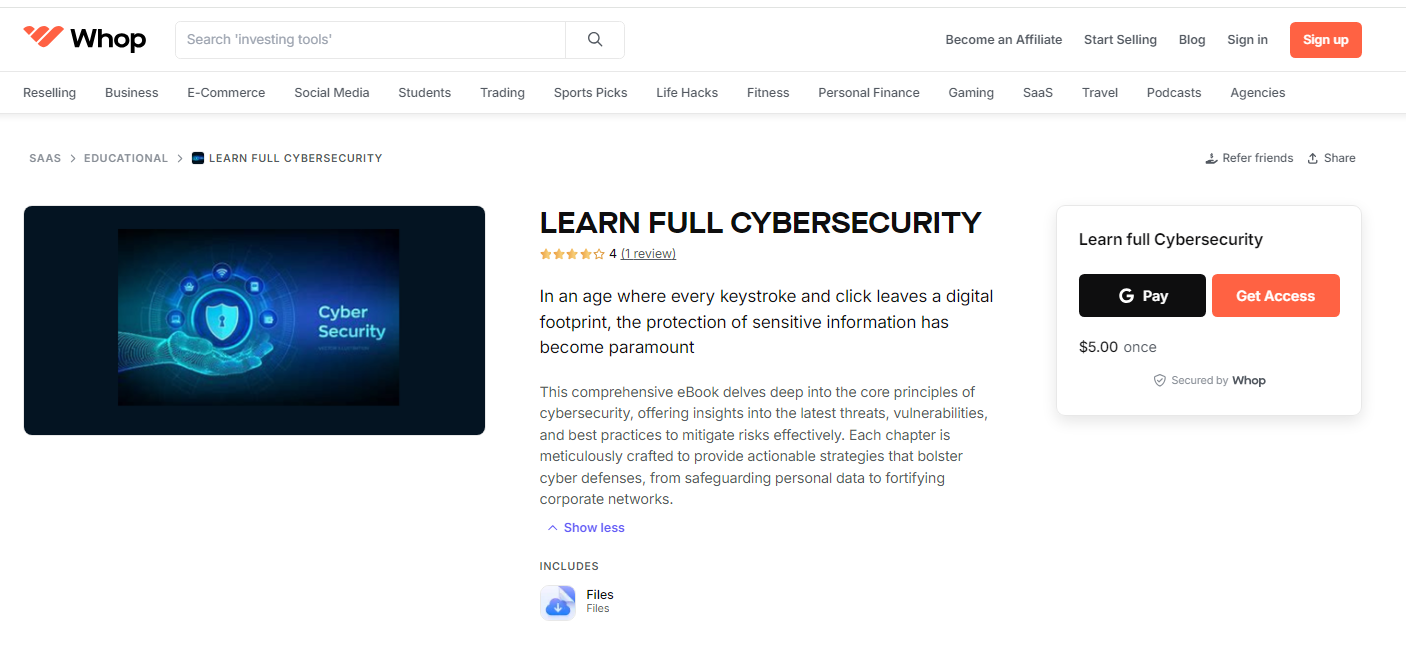Click the Share icon
The height and width of the screenshot is (667, 1406).
tap(1313, 157)
